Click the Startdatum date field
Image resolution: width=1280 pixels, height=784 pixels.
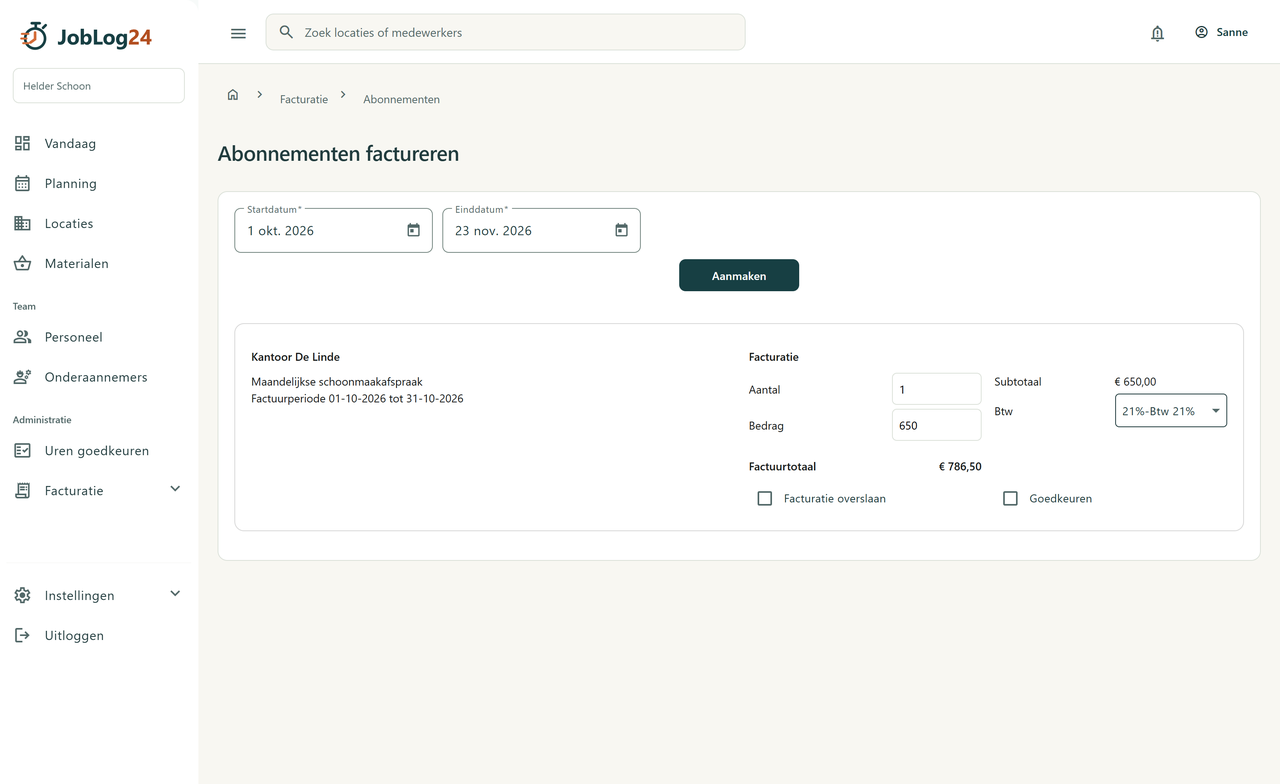[x=333, y=230]
